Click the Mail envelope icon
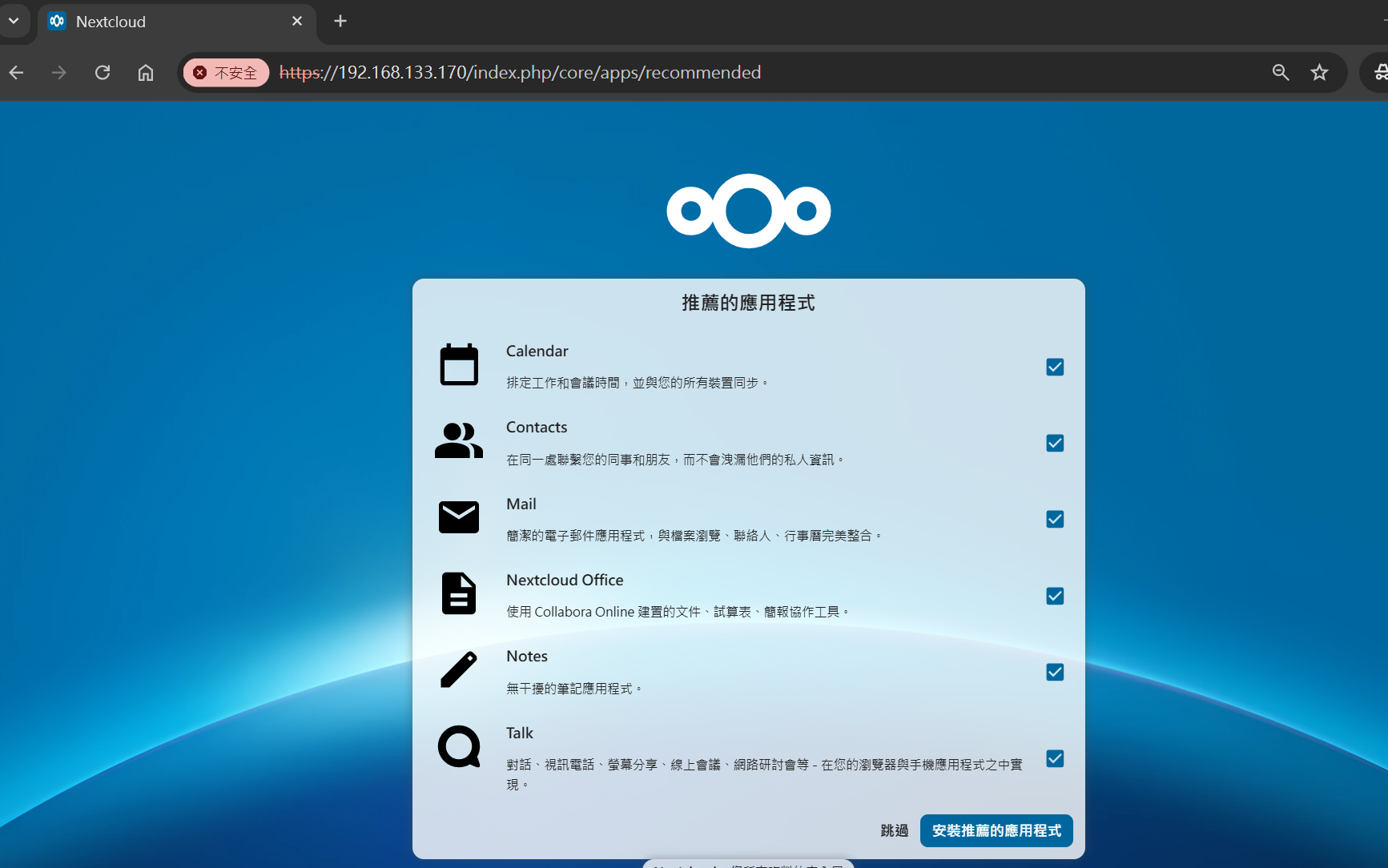Viewport: 1388px width, 868px height. coord(459,517)
